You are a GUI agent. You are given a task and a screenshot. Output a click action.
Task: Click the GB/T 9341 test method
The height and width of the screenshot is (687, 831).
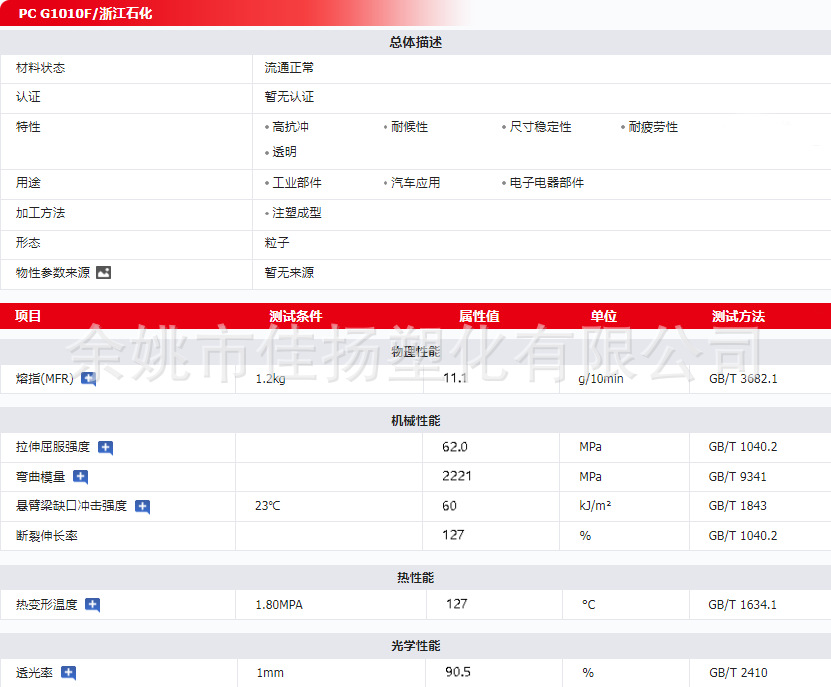click(738, 477)
